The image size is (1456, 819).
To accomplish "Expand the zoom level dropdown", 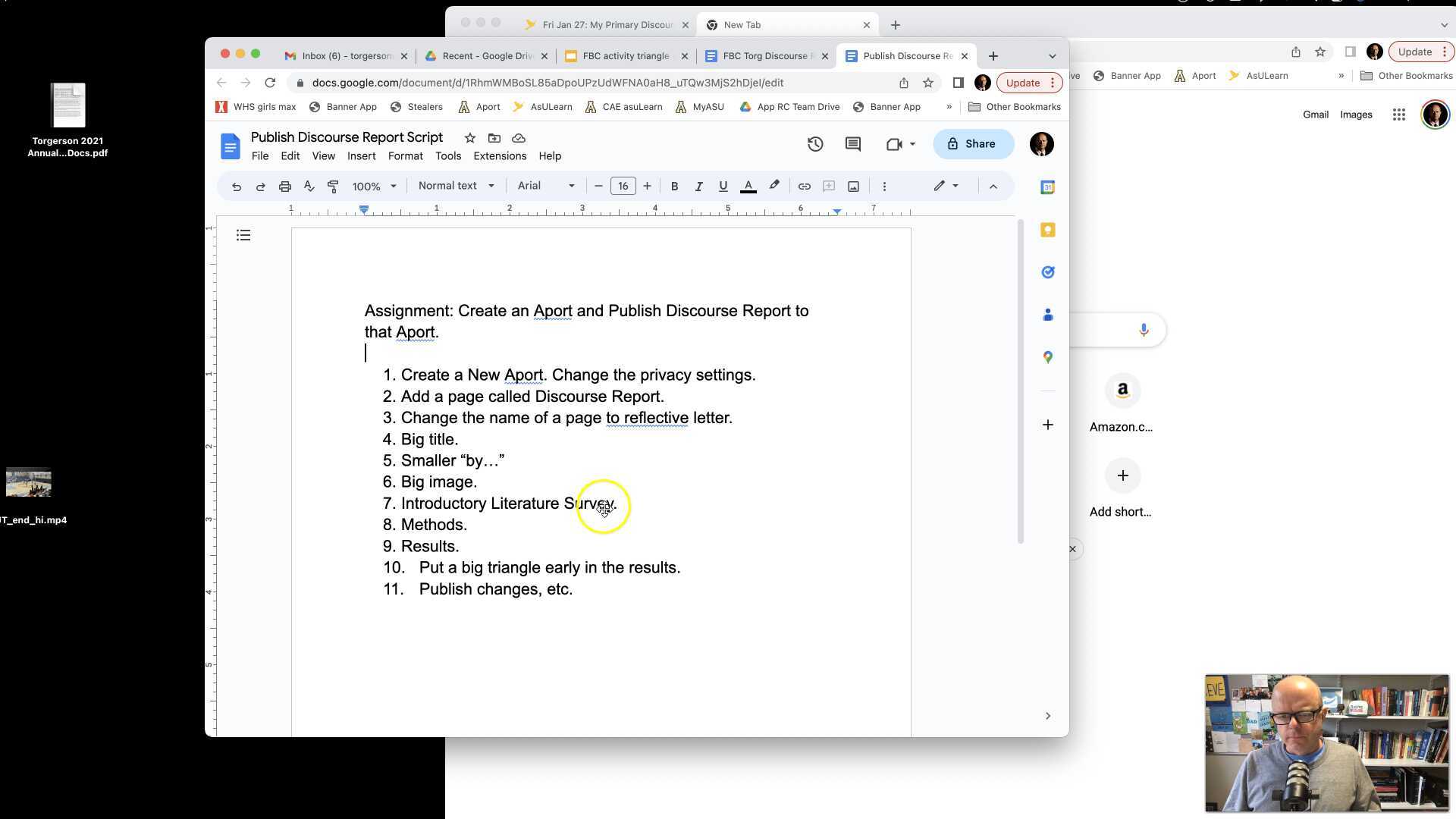I will pyautogui.click(x=373, y=186).
